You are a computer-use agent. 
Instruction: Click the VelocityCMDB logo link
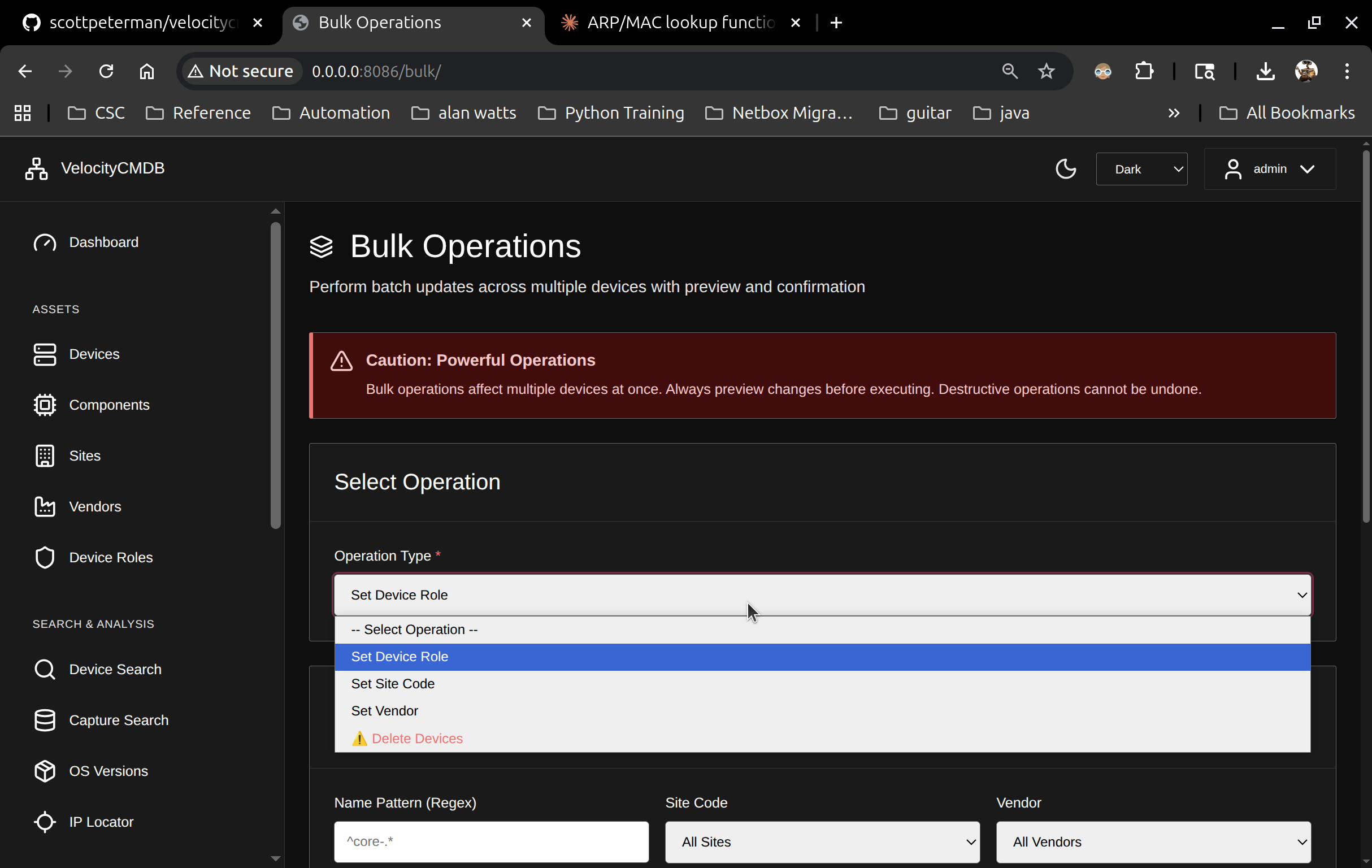(95, 168)
